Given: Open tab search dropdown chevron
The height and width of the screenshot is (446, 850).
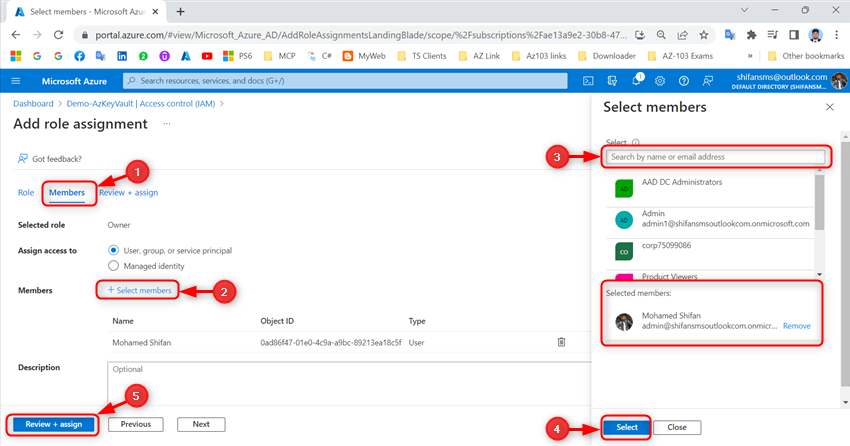Looking at the screenshot, I should [744, 10].
